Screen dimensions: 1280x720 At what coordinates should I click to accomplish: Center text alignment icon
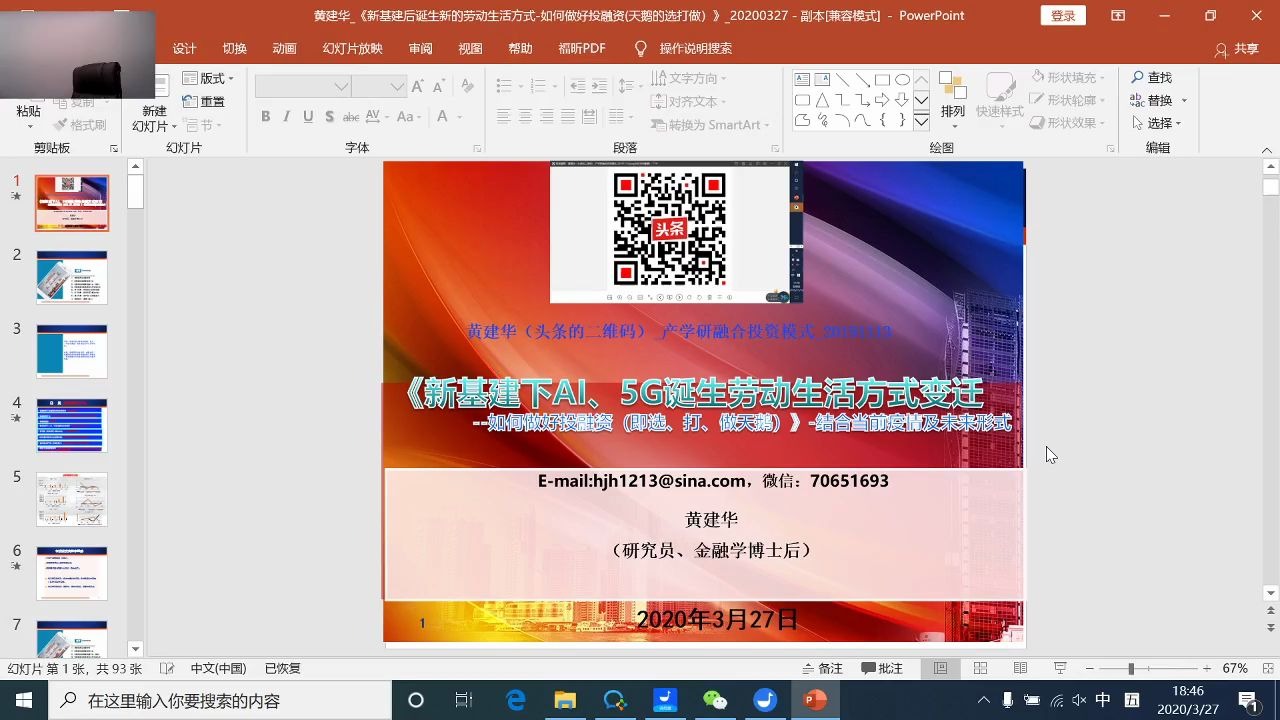coord(525,117)
